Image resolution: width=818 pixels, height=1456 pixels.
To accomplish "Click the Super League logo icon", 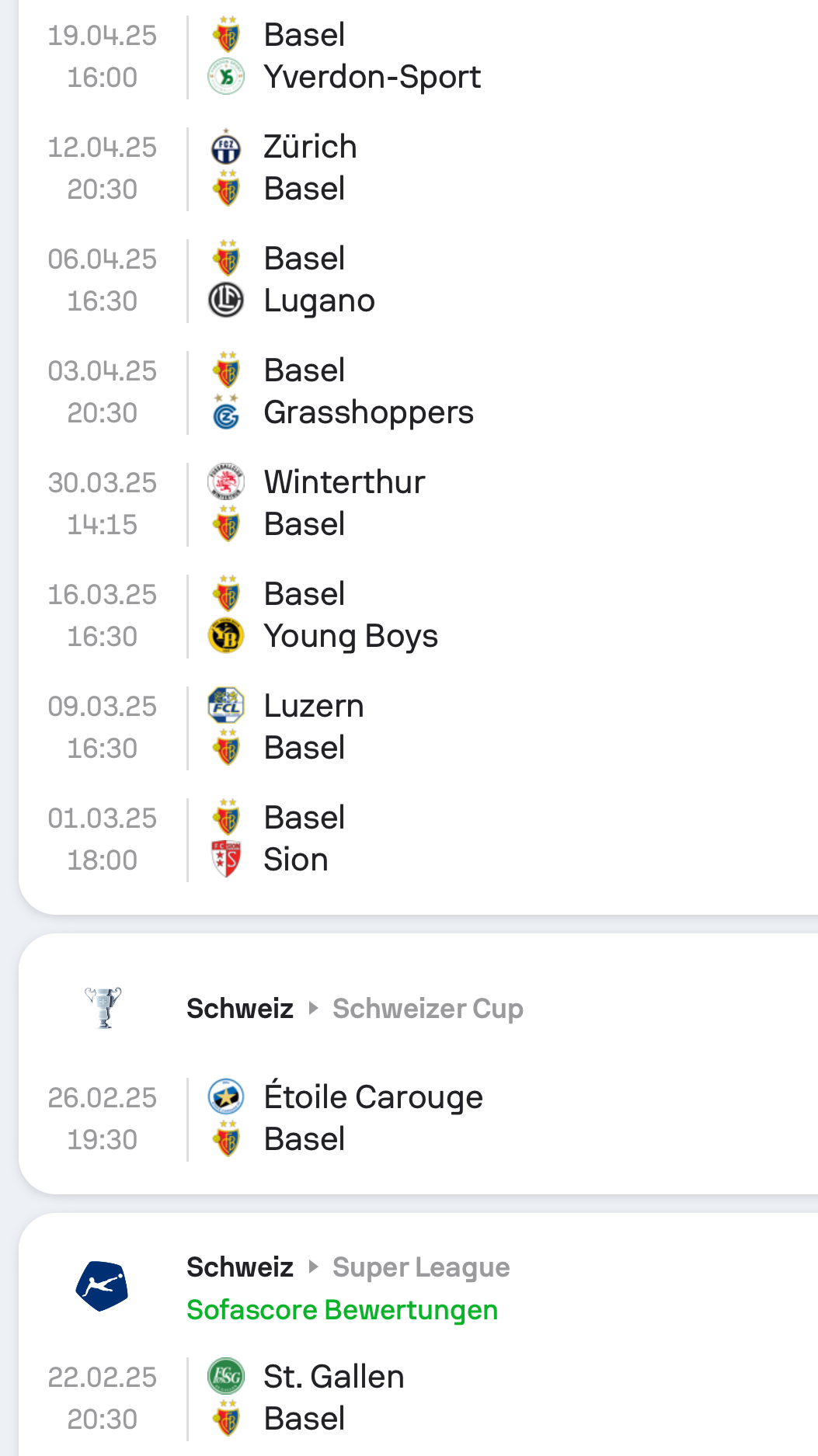I will (x=102, y=1286).
